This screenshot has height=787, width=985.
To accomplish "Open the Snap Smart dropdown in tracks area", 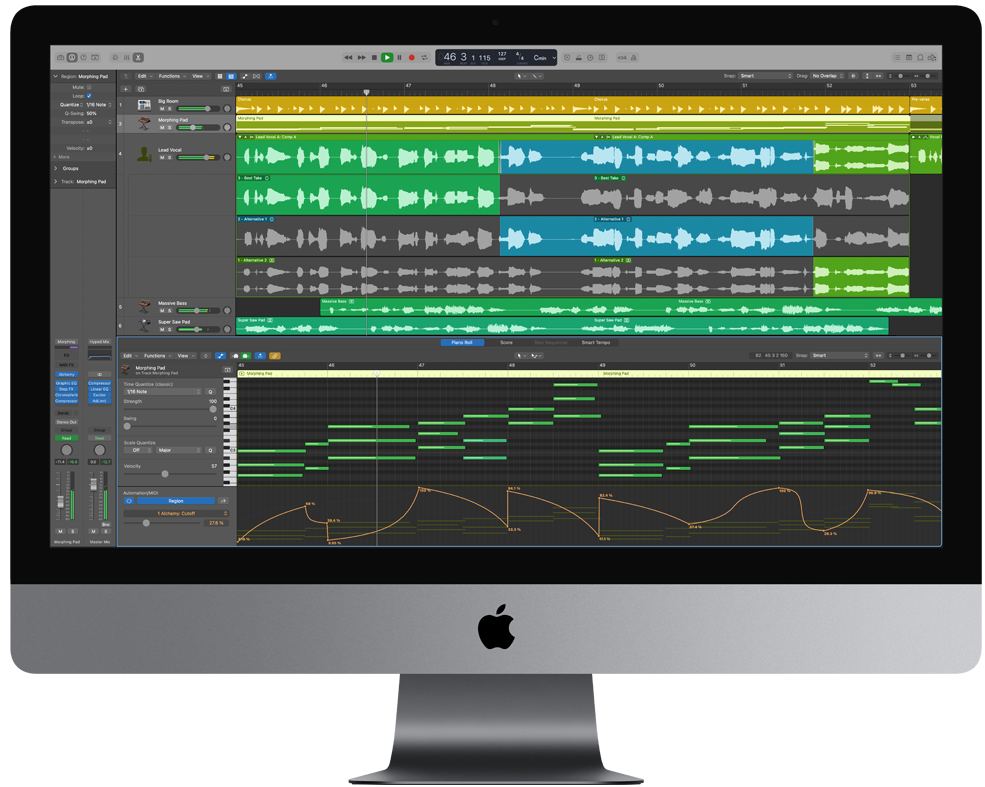I will pyautogui.click(x=765, y=76).
